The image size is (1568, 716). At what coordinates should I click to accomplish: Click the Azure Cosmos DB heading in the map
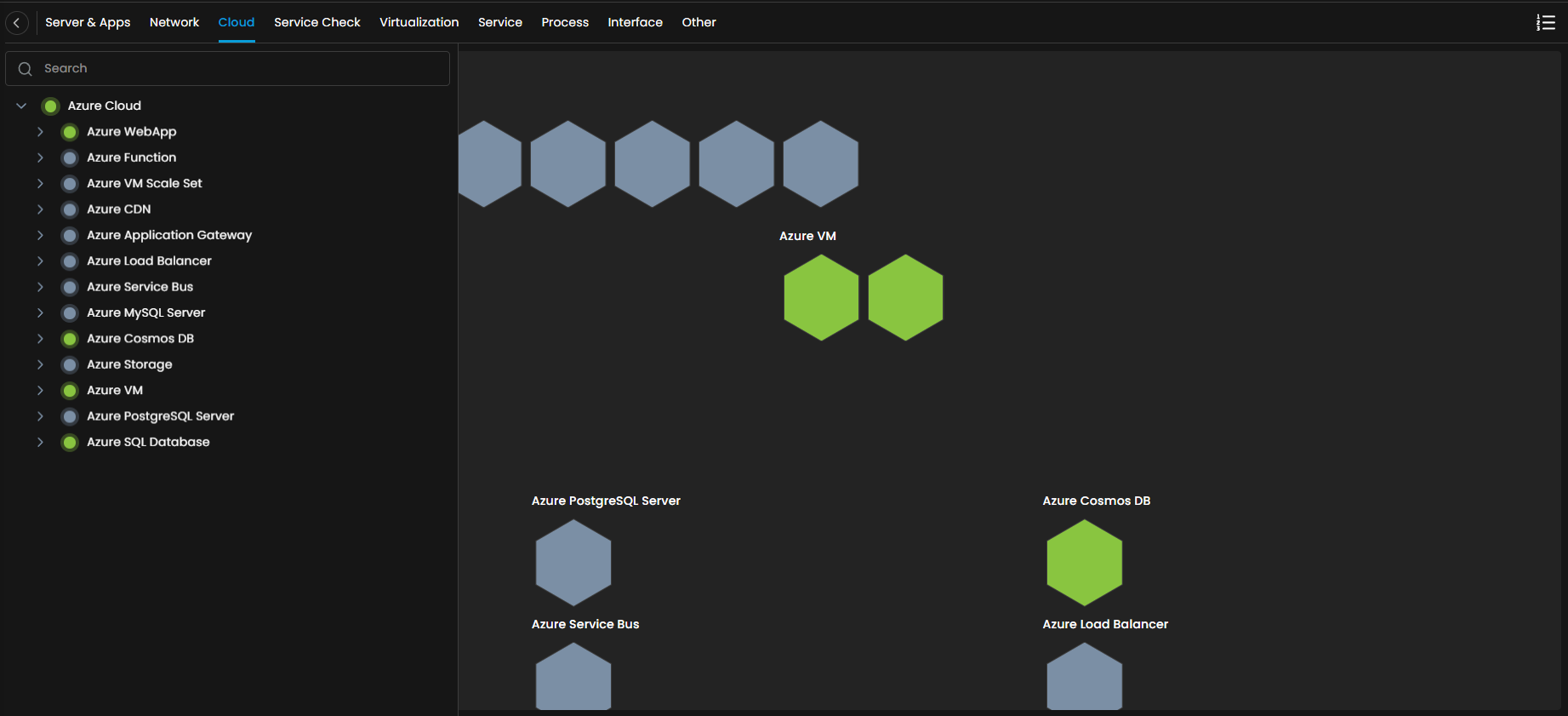[1097, 501]
